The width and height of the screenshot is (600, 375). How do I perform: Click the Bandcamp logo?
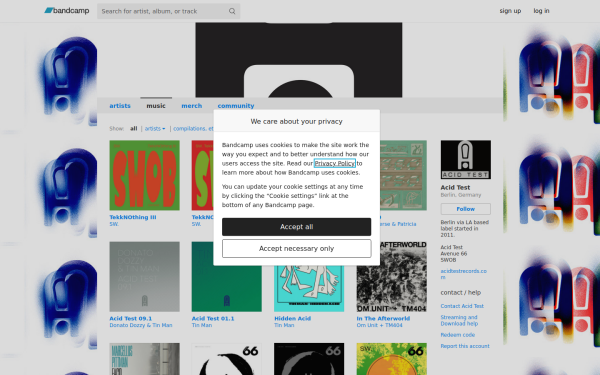(x=67, y=11)
